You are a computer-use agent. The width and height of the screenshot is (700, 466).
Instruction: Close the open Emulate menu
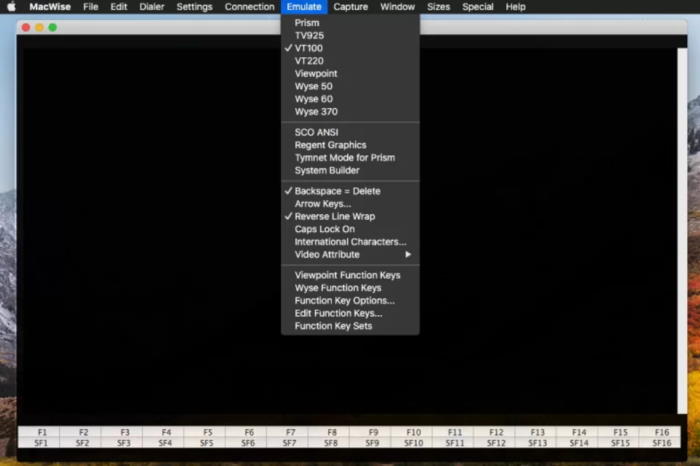tap(304, 7)
